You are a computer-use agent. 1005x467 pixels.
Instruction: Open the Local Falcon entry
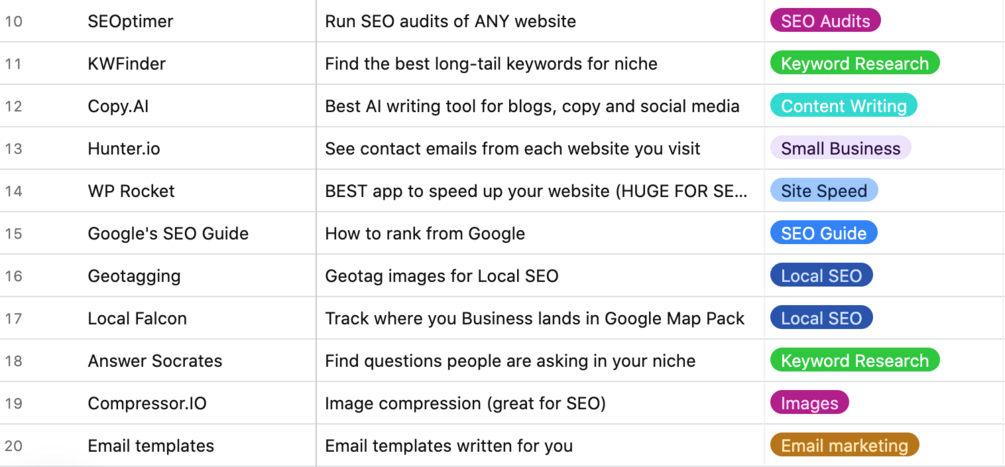[137, 319]
